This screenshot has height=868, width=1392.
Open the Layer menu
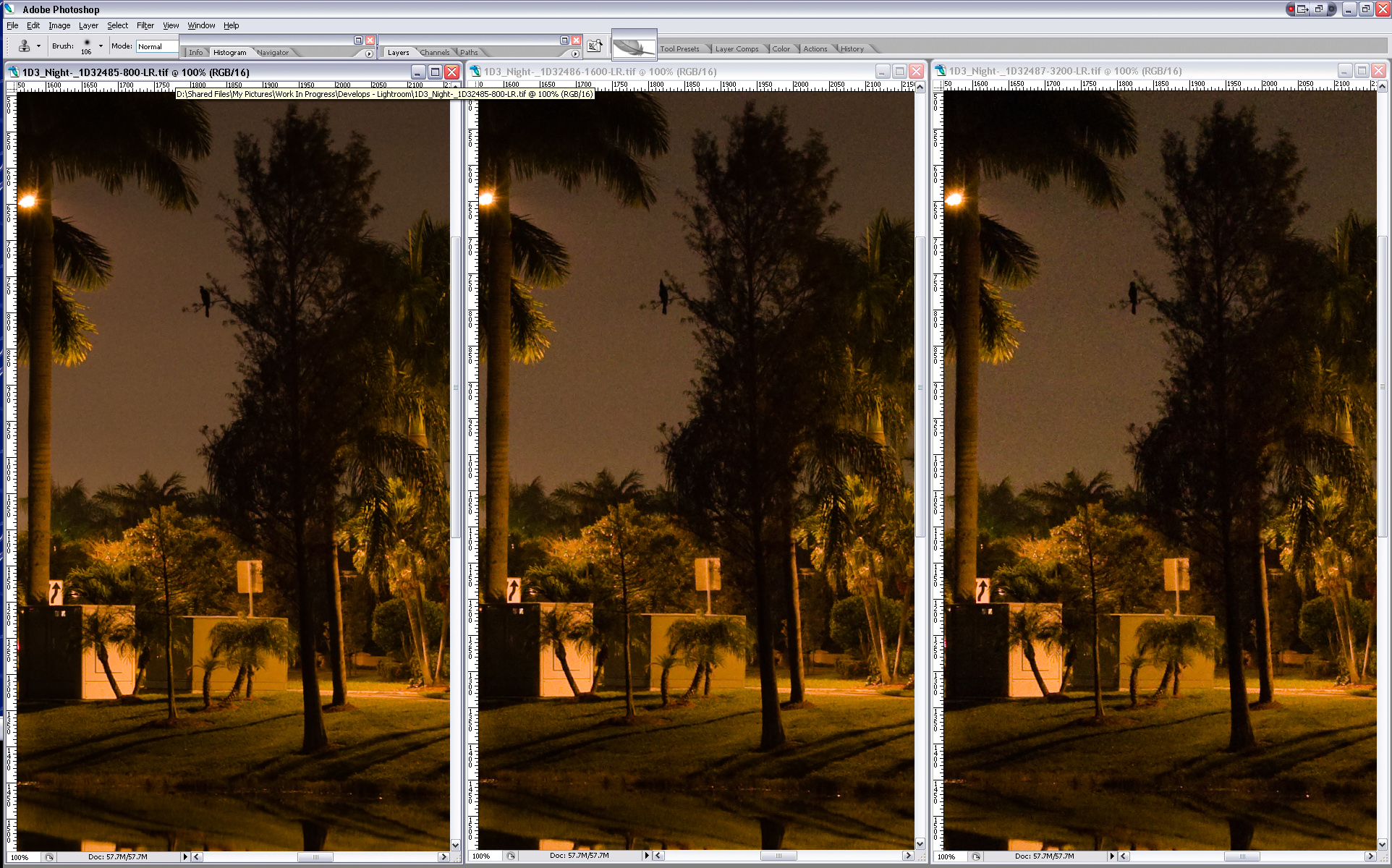(88, 25)
